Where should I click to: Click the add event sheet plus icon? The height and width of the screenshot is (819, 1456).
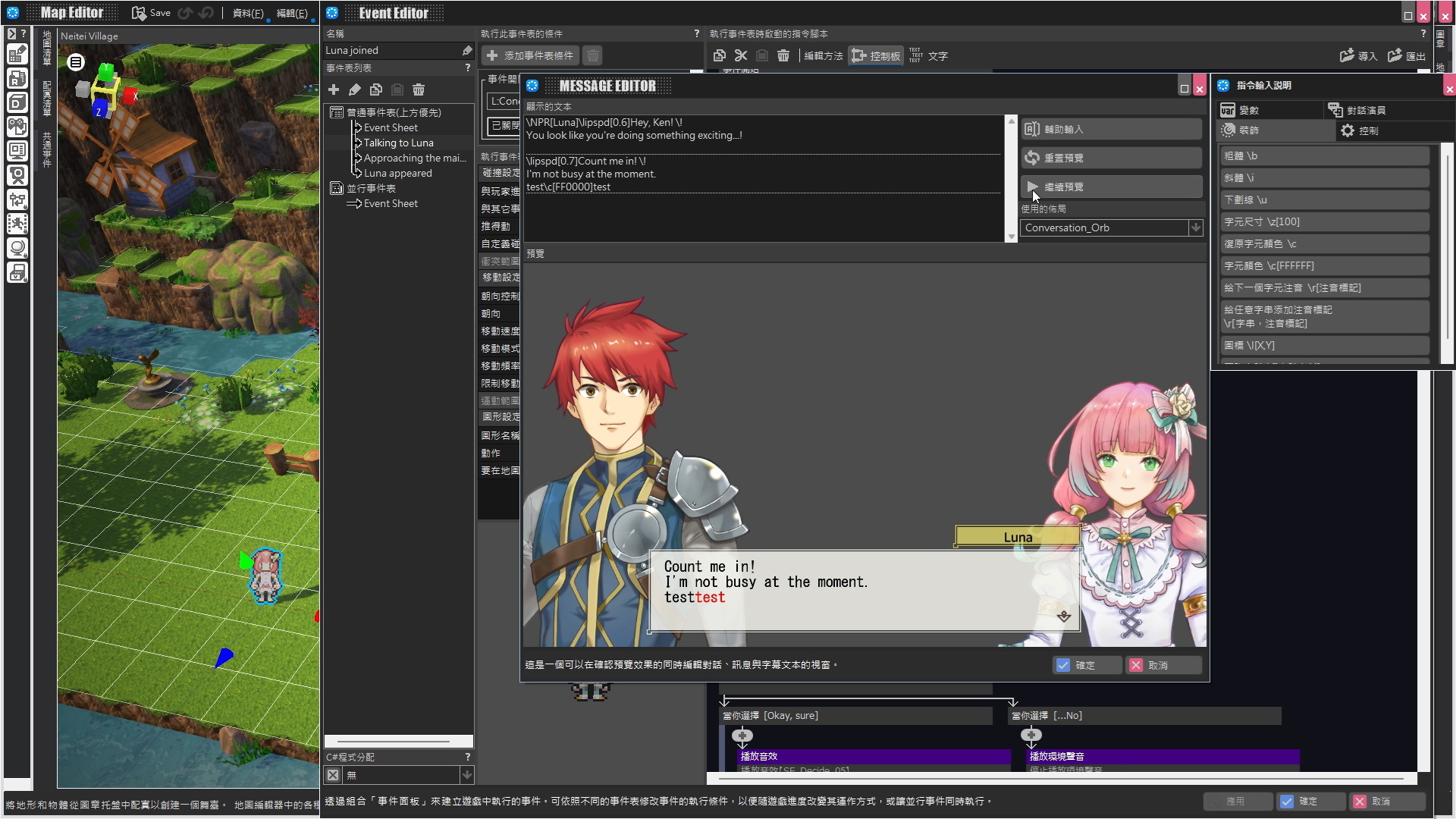click(334, 89)
